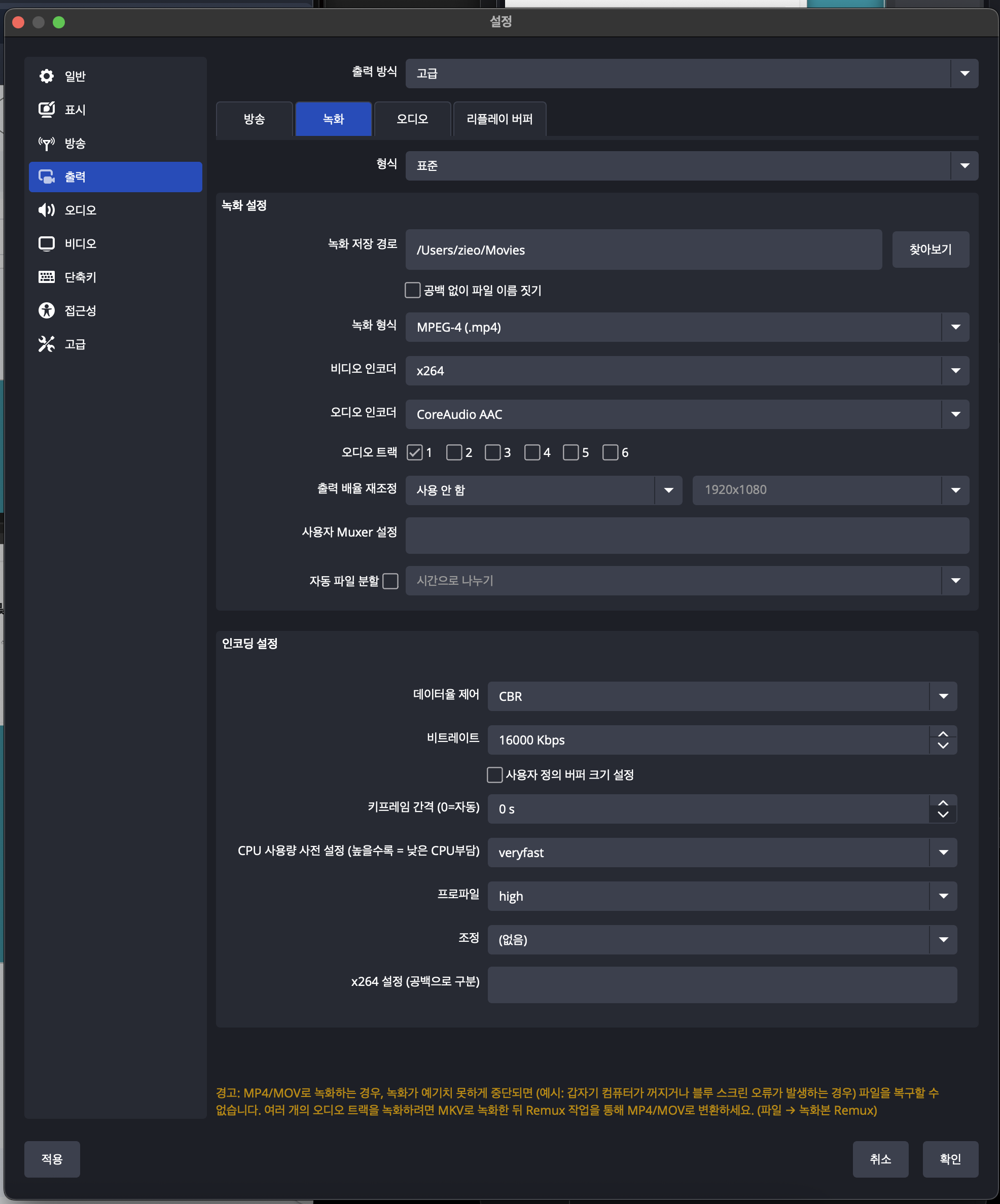Image resolution: width=1000 pixels, height=1204 pixels.
Task: Open 고급 settings via tools icon
Action: [47, 344]
